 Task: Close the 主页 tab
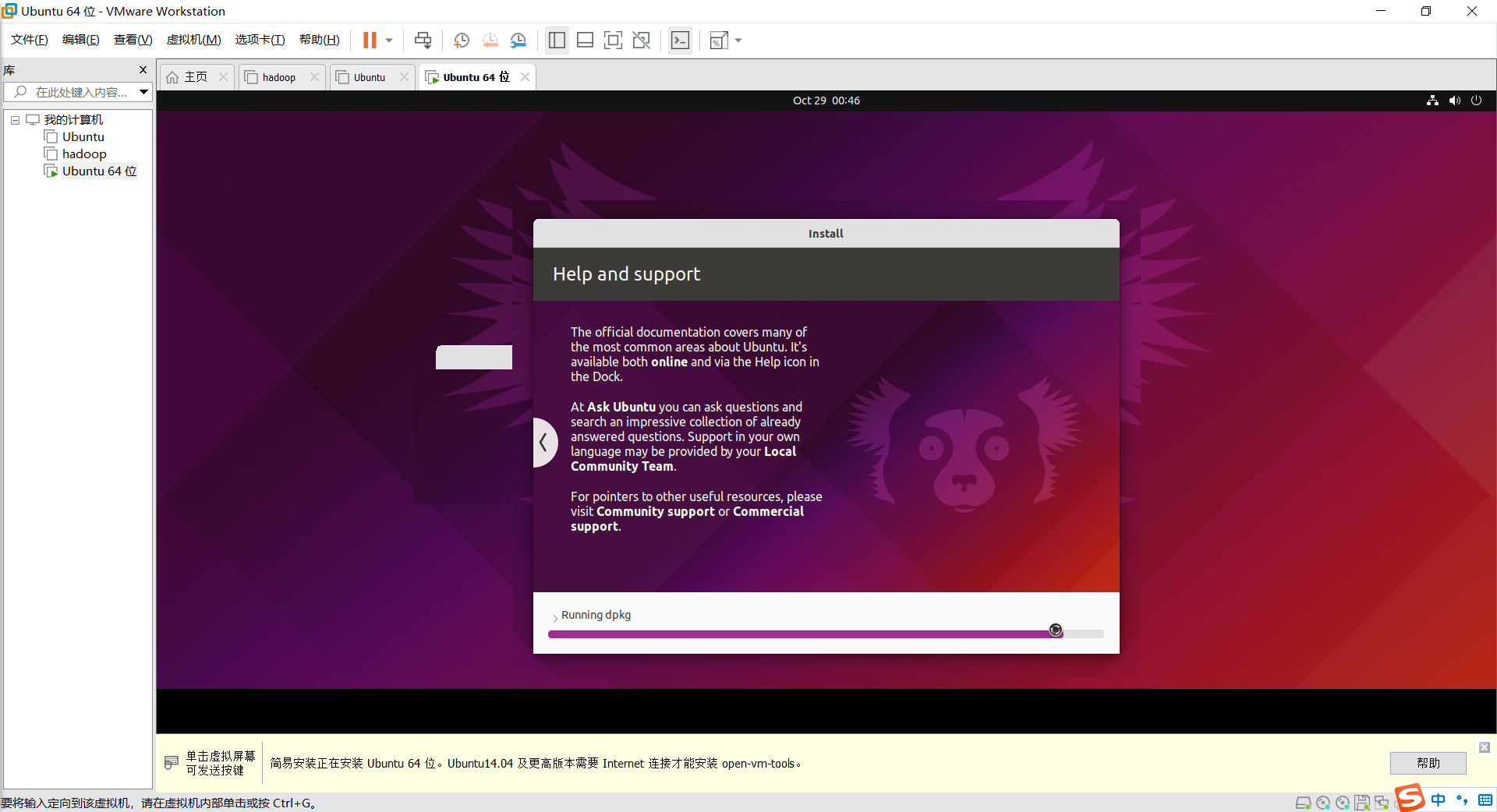click(223, 76)
